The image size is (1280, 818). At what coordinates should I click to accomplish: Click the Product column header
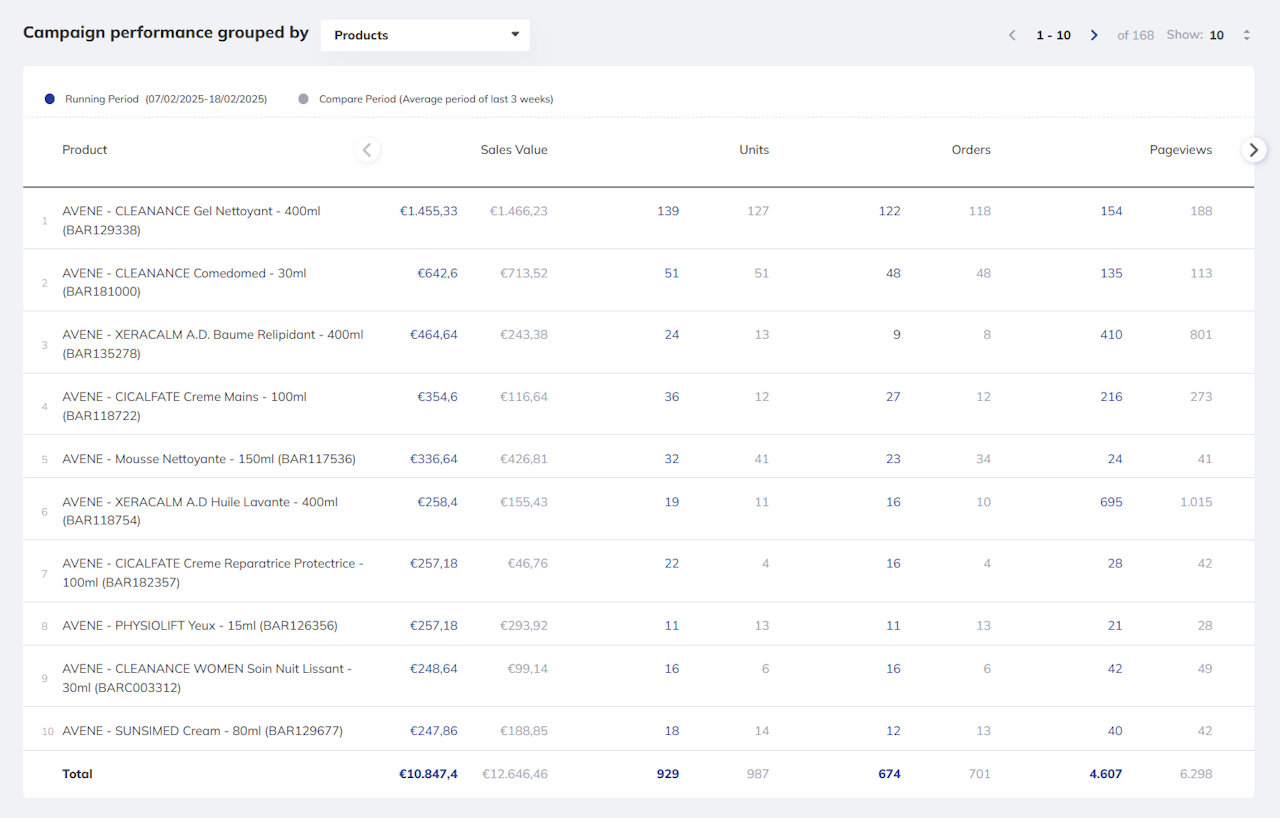coord(85,150)
